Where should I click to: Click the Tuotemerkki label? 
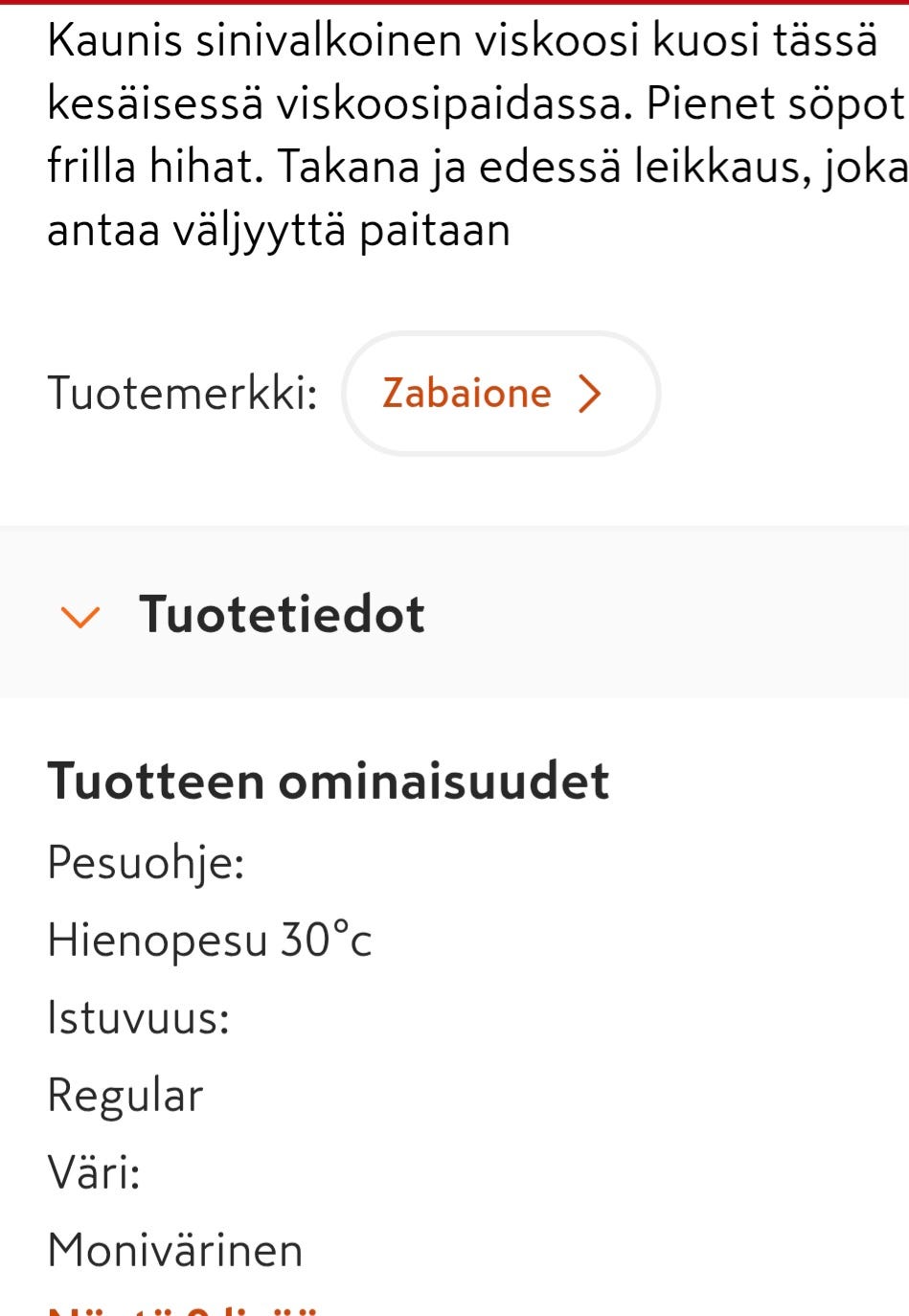[x=184, y=391]
